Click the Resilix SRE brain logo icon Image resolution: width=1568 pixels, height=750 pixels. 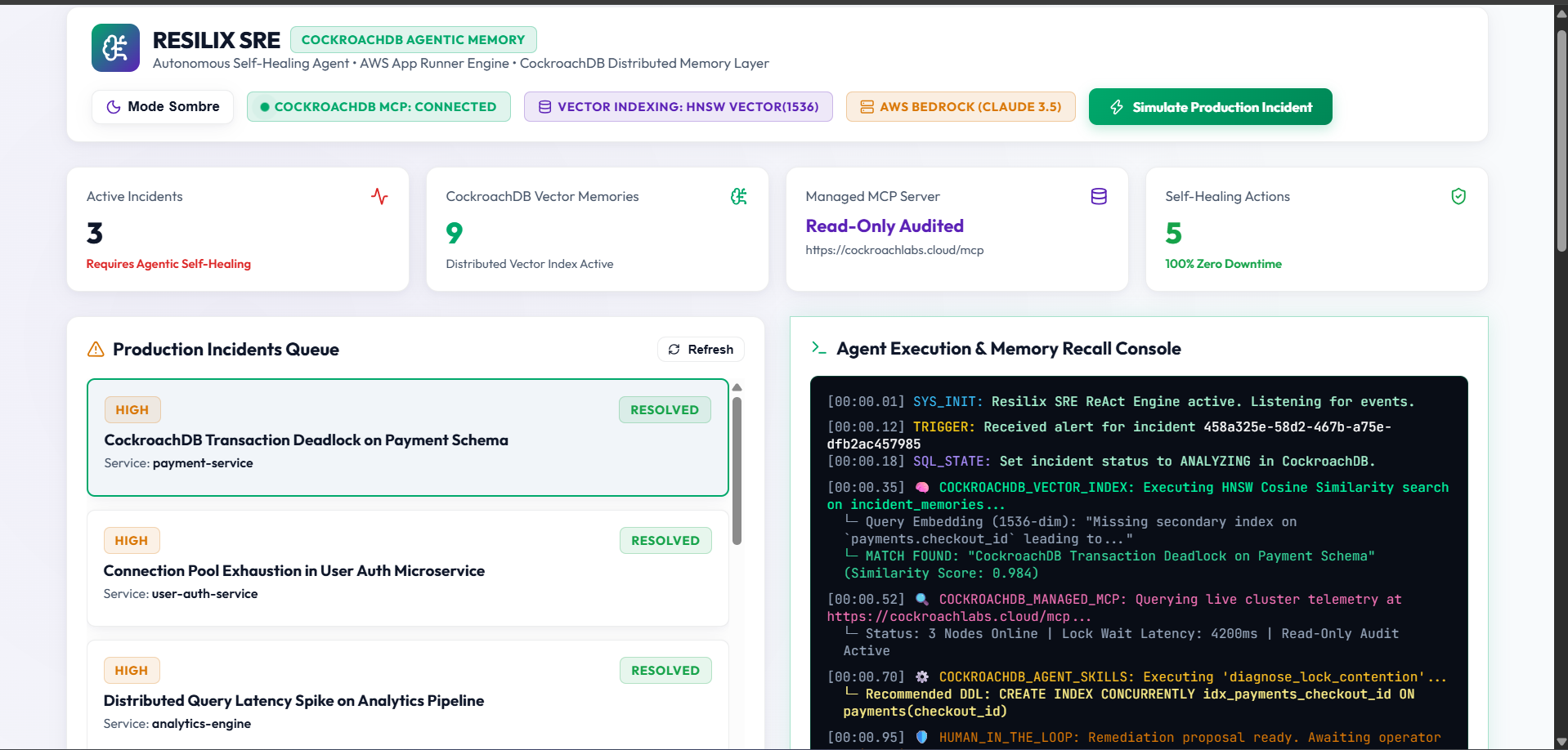tap(115, 48)
